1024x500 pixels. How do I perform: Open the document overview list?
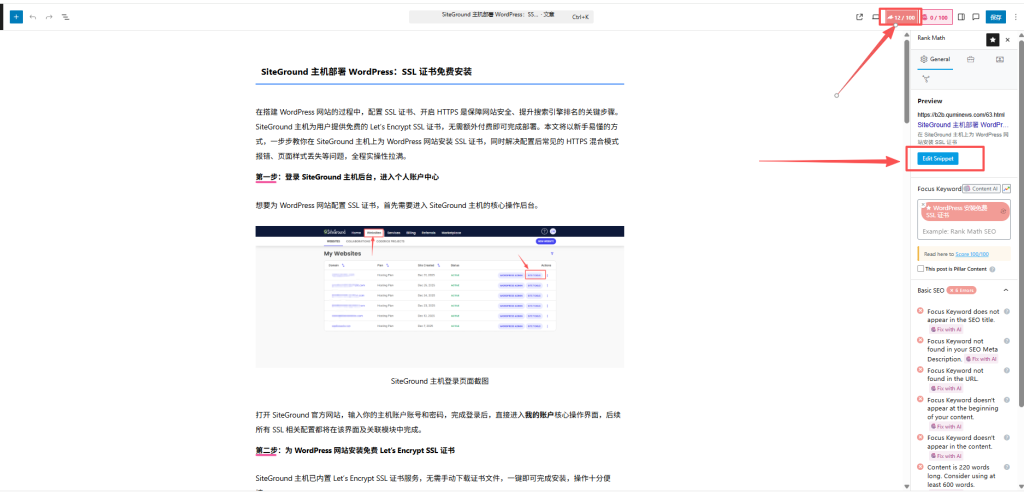pos(65,17)
